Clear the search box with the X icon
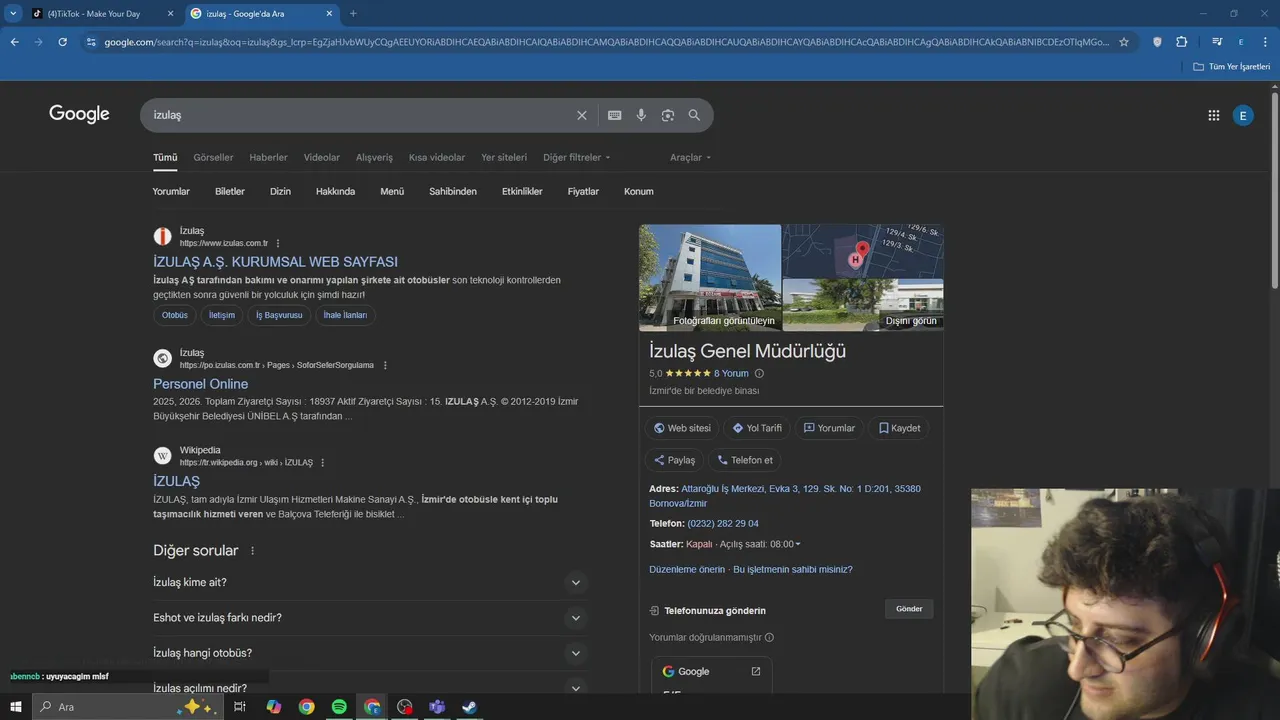Screen dimensions: 1280x720 point(582,115)
